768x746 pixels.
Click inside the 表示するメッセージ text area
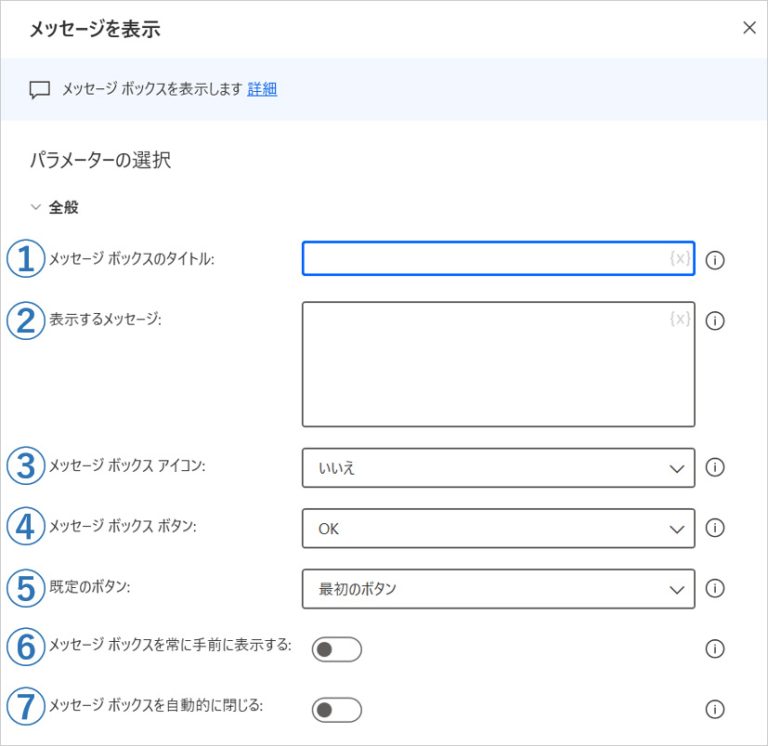point(485,370)
